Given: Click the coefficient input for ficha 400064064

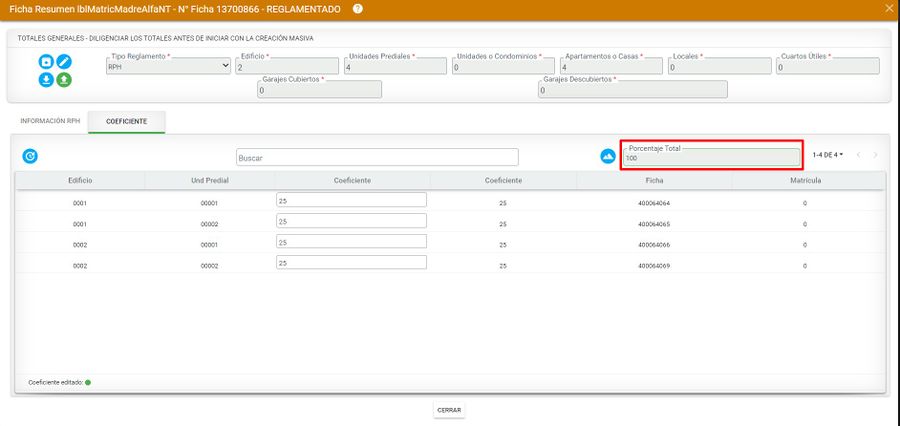Looking at the screenshot, I should point(351,200).
